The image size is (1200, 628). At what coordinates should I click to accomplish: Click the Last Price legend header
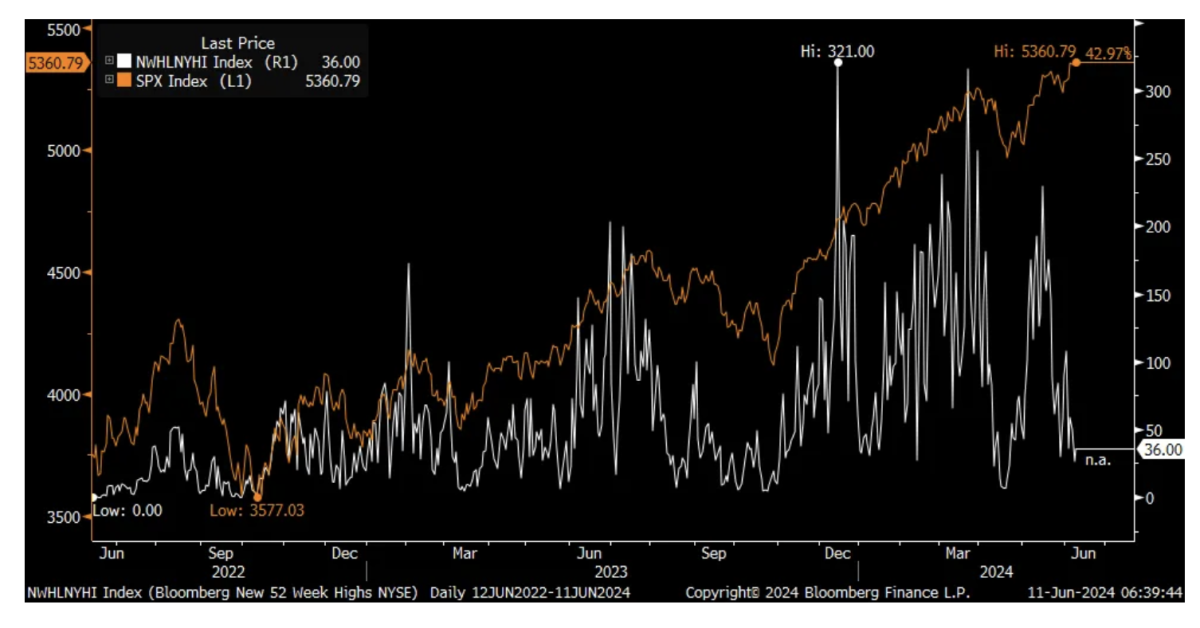237,43
